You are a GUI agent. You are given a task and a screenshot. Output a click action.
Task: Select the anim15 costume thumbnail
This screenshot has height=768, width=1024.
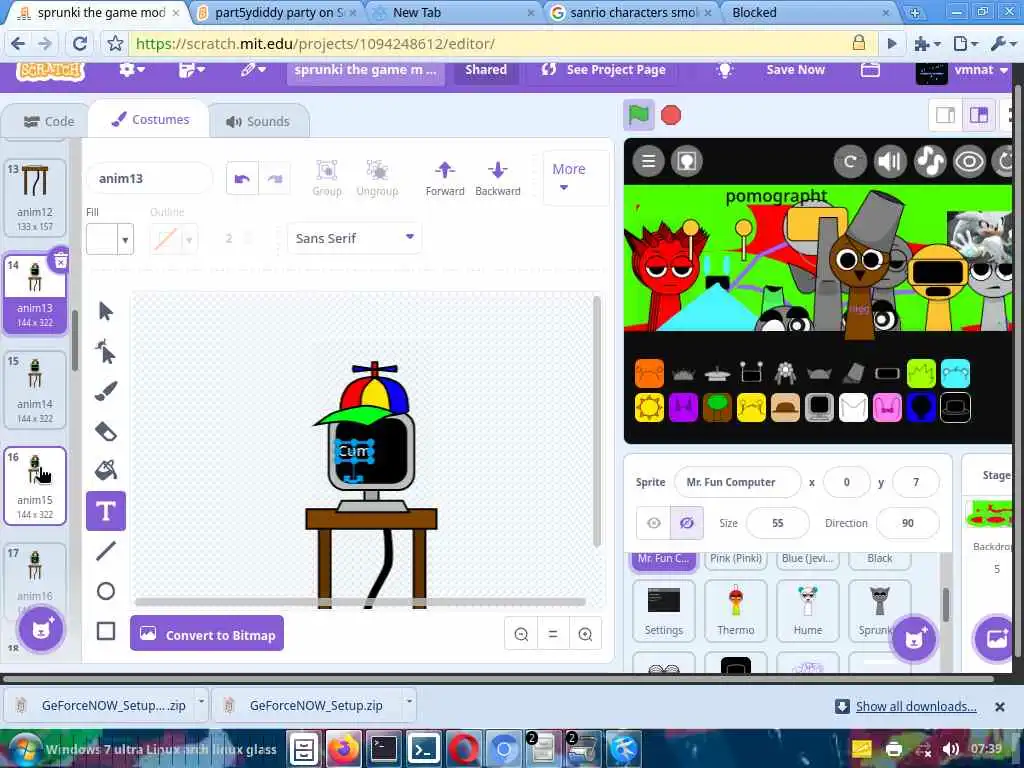35,486
